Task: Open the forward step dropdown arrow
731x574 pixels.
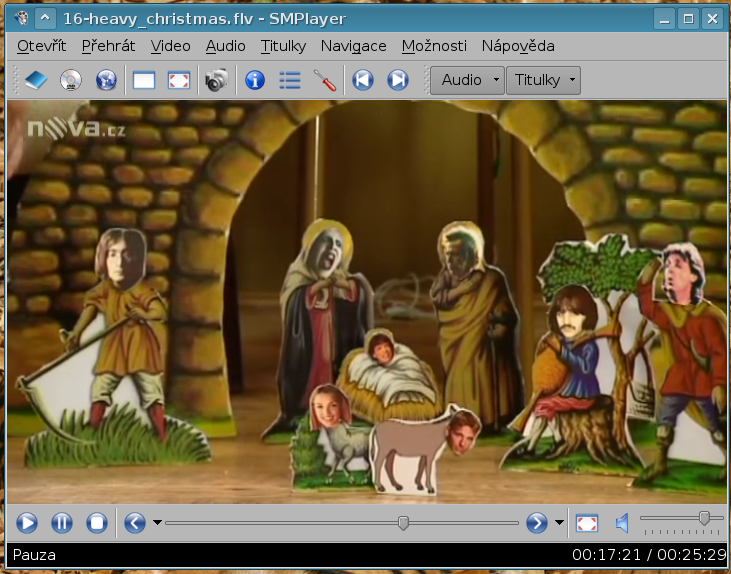Action: click(559, 523)
